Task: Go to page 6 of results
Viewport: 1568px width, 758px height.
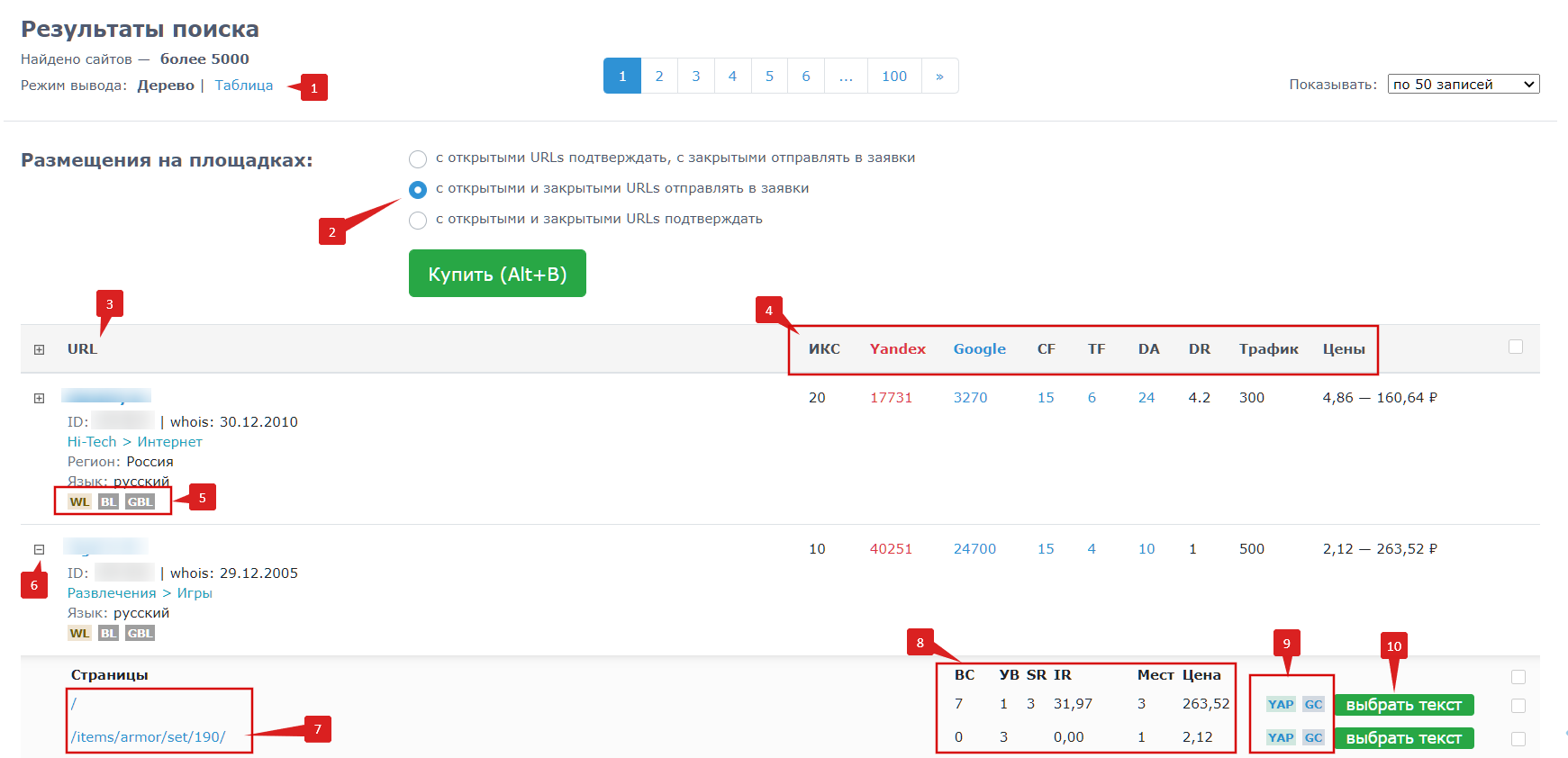Action: coord(806,76)
